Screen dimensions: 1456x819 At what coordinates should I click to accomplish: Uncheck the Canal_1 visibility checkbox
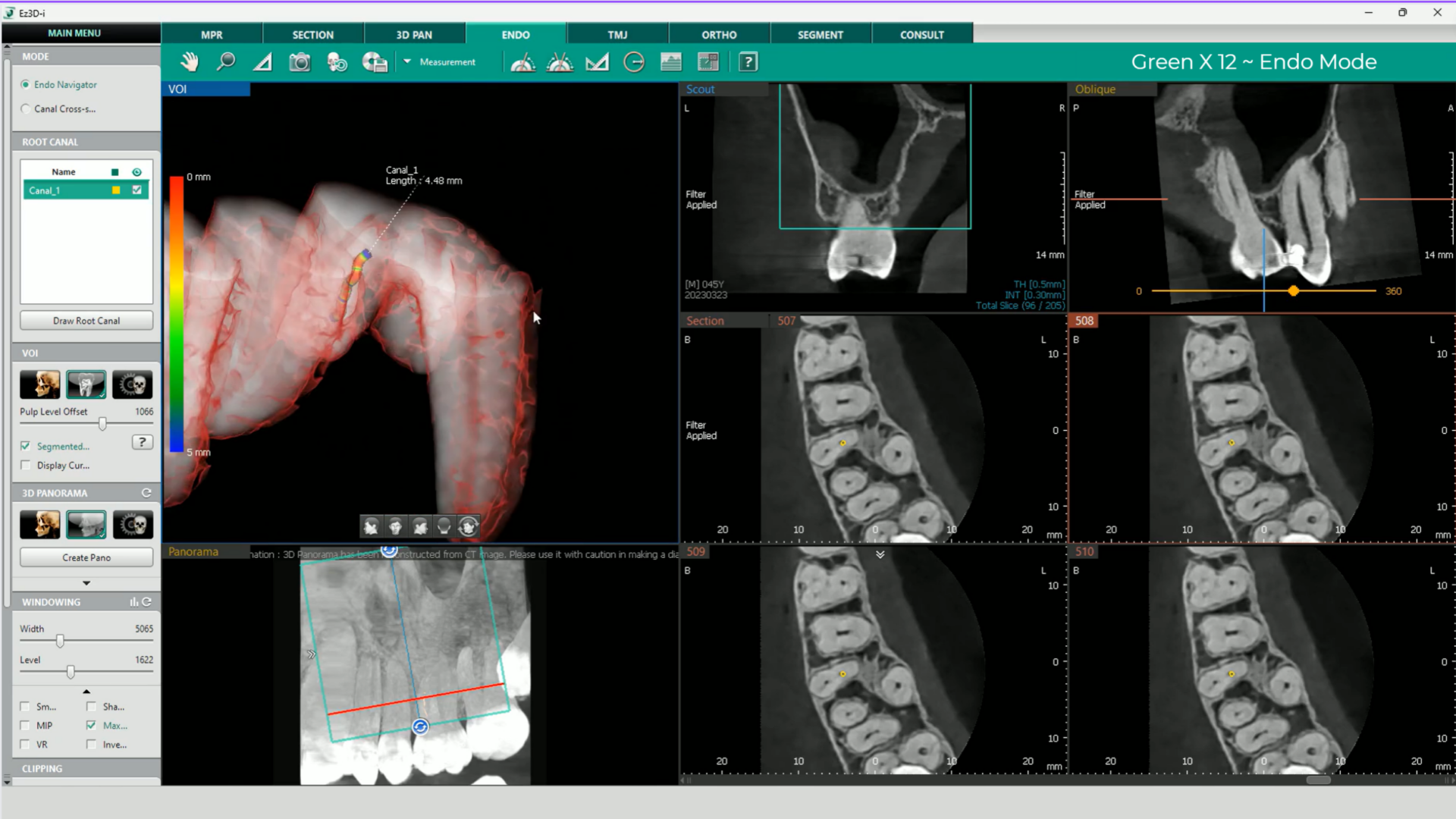coord(137,190)
